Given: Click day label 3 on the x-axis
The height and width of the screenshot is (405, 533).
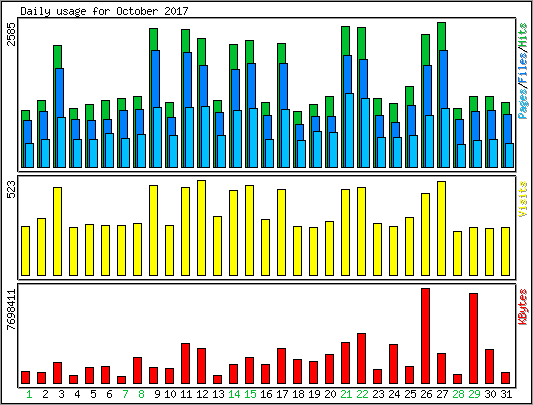Looking at the screenshot, I should point(61,394).
